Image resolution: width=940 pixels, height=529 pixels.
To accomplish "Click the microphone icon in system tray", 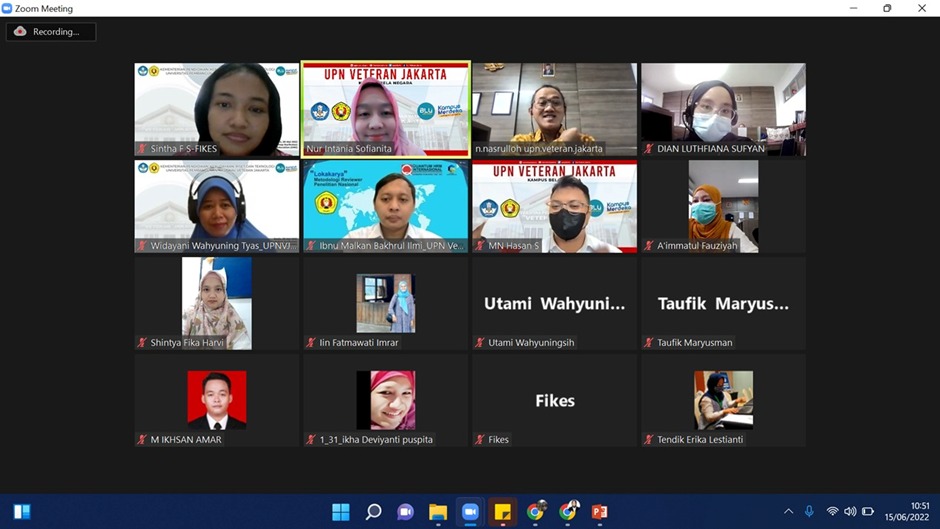I will (x=809, y=512).
